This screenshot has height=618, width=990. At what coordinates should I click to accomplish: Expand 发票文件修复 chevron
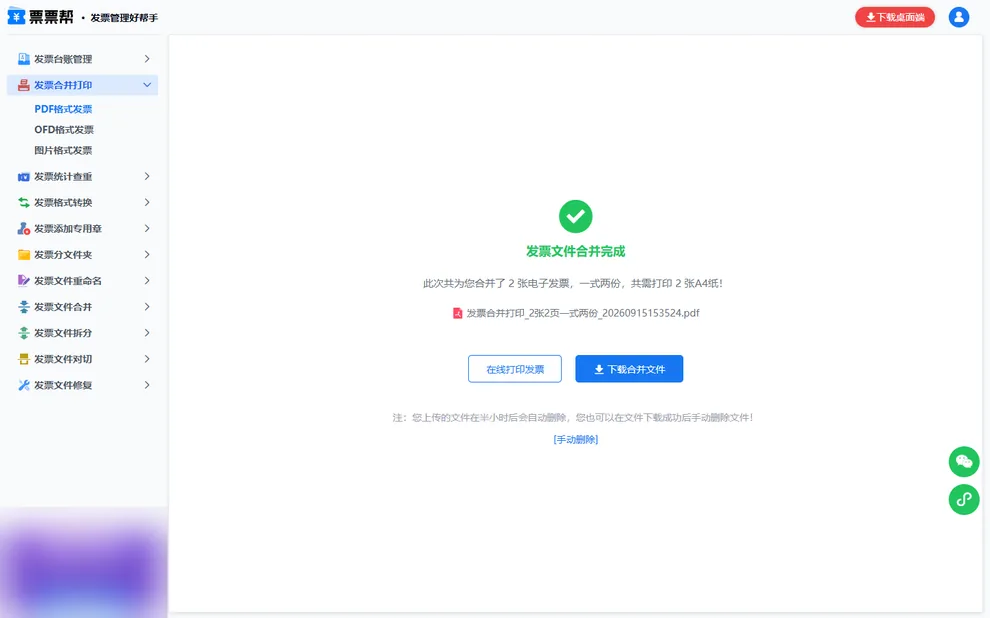tap(146, 384)
